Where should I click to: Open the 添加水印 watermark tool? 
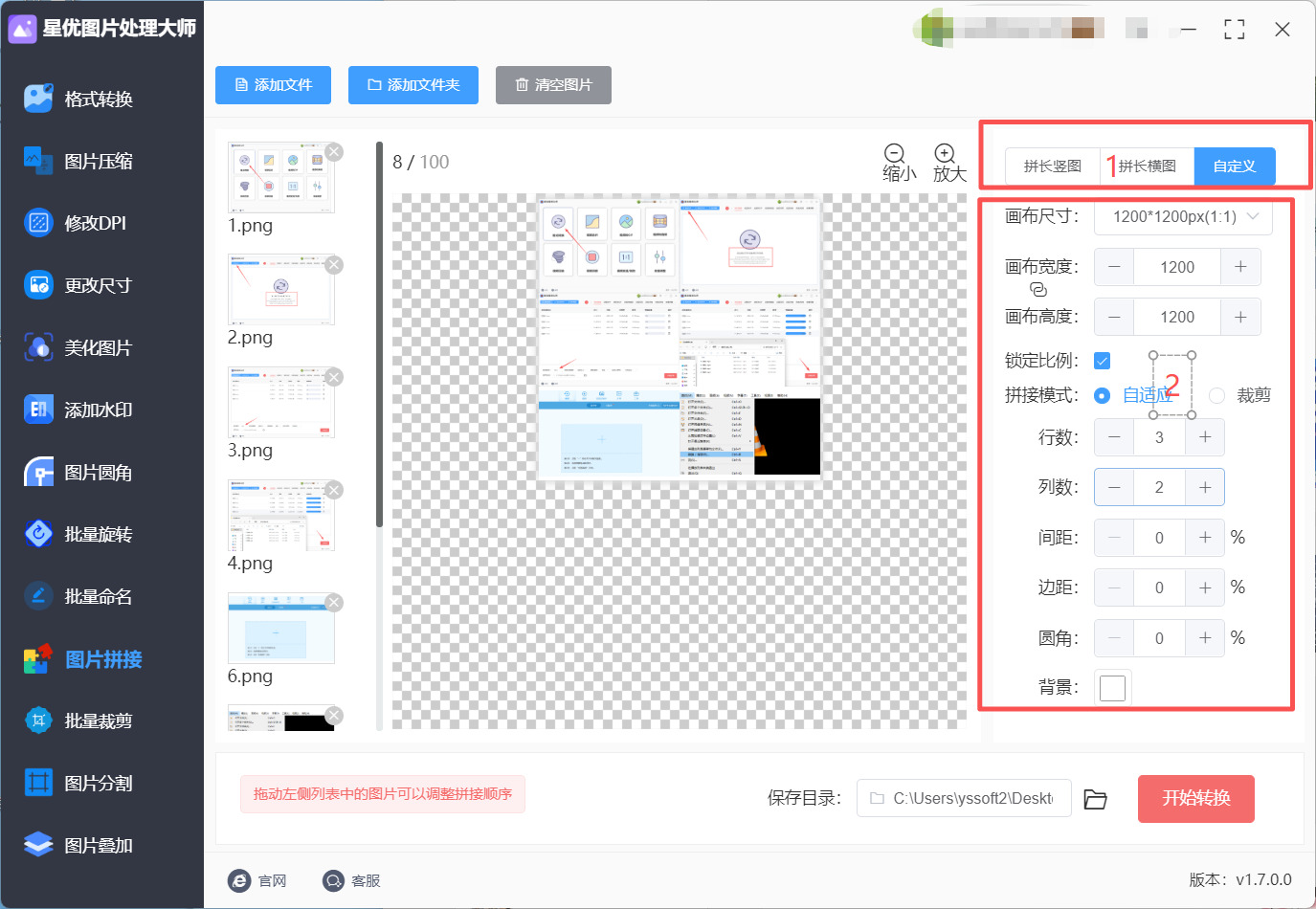click(78, 410)
